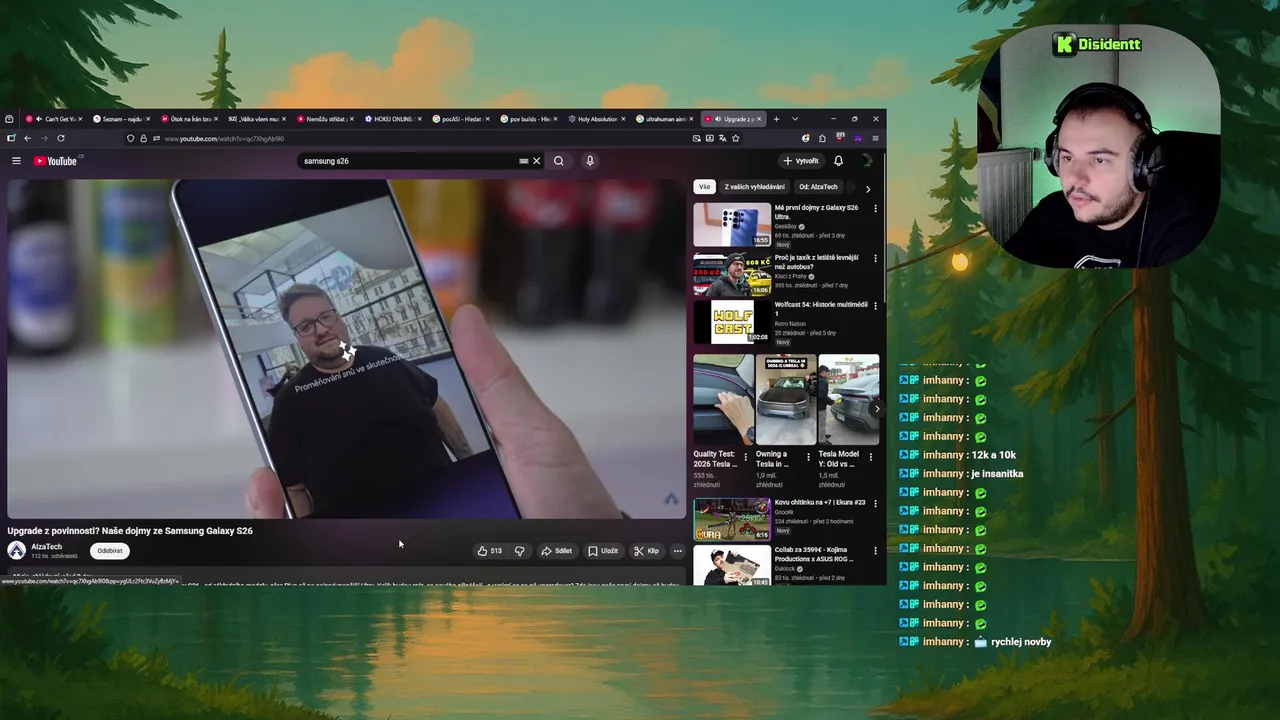Open options for Galaxy S26 Ultra video
This screenshot has width=1280, height=720.
pyautogui.click(x=875, y=209)
